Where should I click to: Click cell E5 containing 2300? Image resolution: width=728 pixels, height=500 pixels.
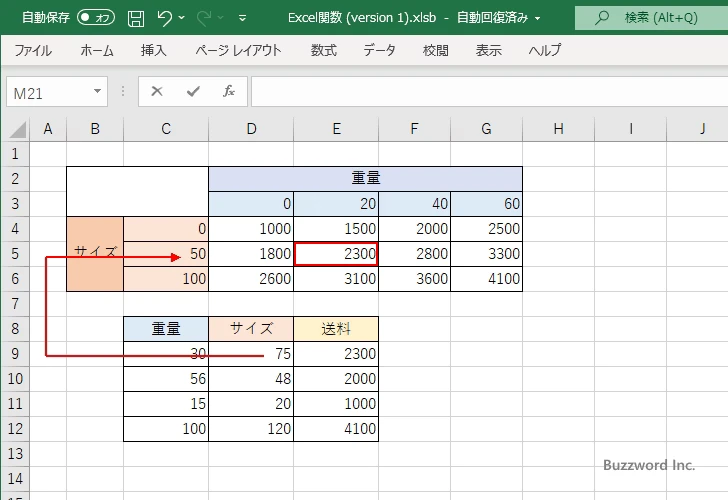(336, 254)
